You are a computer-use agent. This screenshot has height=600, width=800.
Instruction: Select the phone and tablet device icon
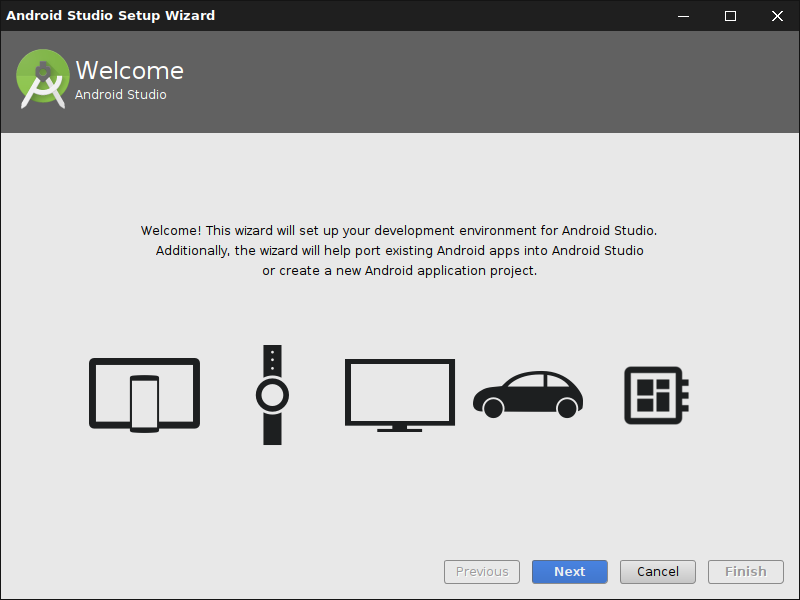tap(144, 394)
